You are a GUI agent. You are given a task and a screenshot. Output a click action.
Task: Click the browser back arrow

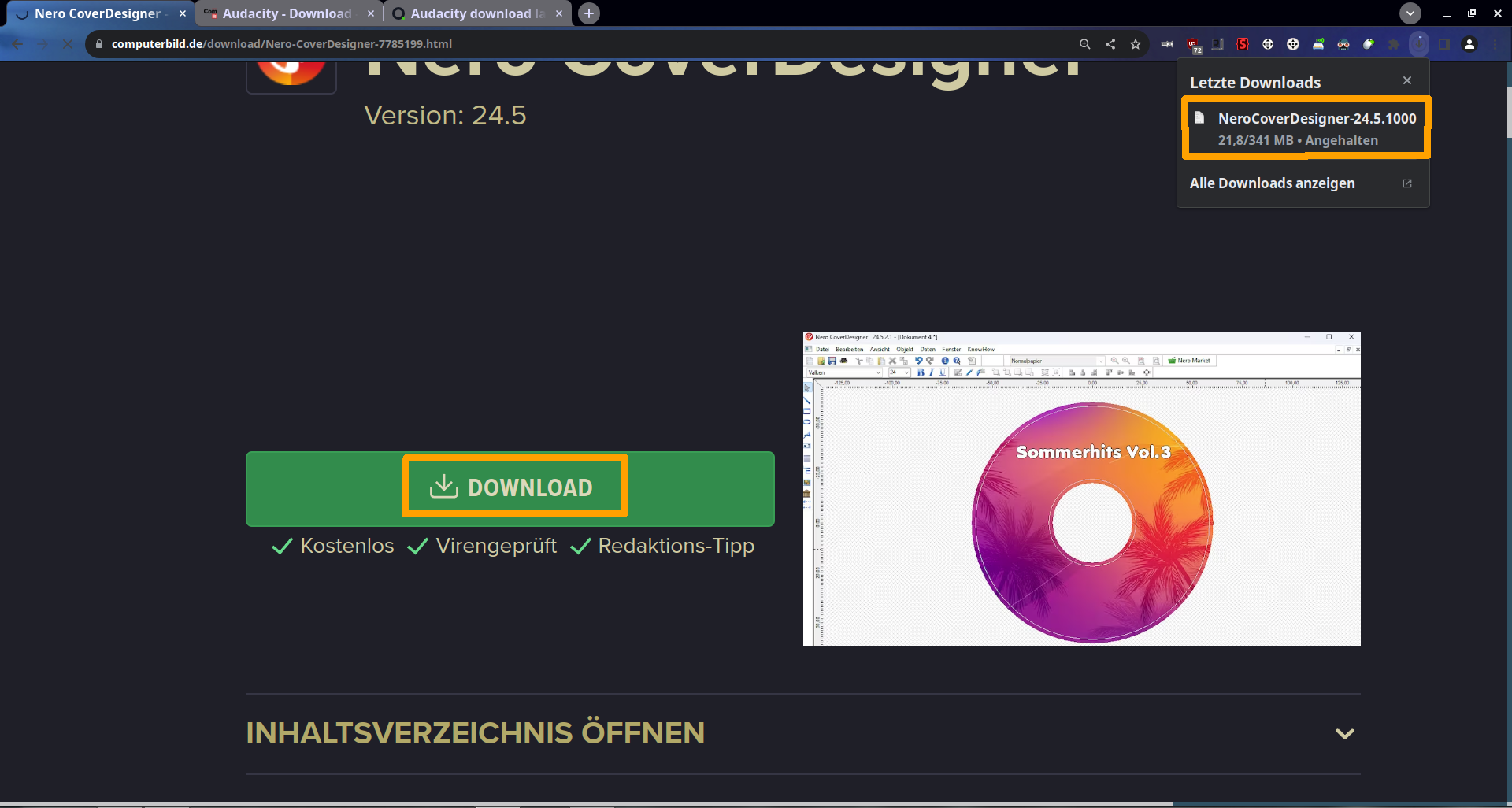17,44
